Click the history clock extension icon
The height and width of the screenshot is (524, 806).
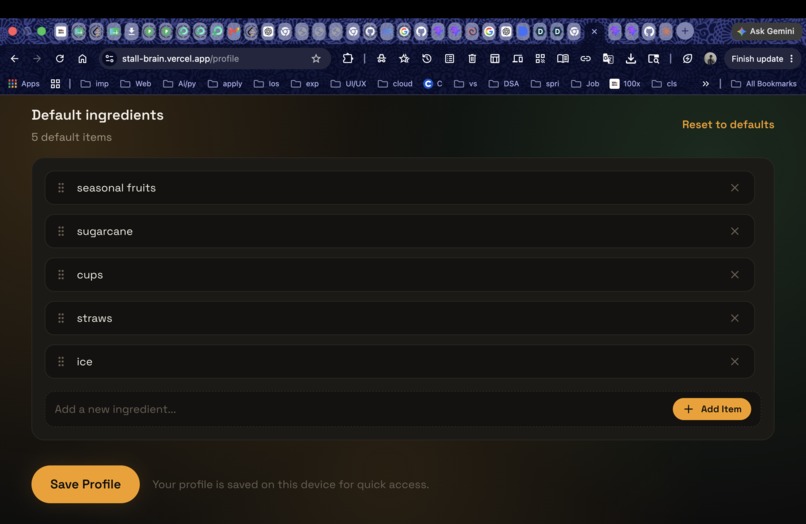coord(427,59)
